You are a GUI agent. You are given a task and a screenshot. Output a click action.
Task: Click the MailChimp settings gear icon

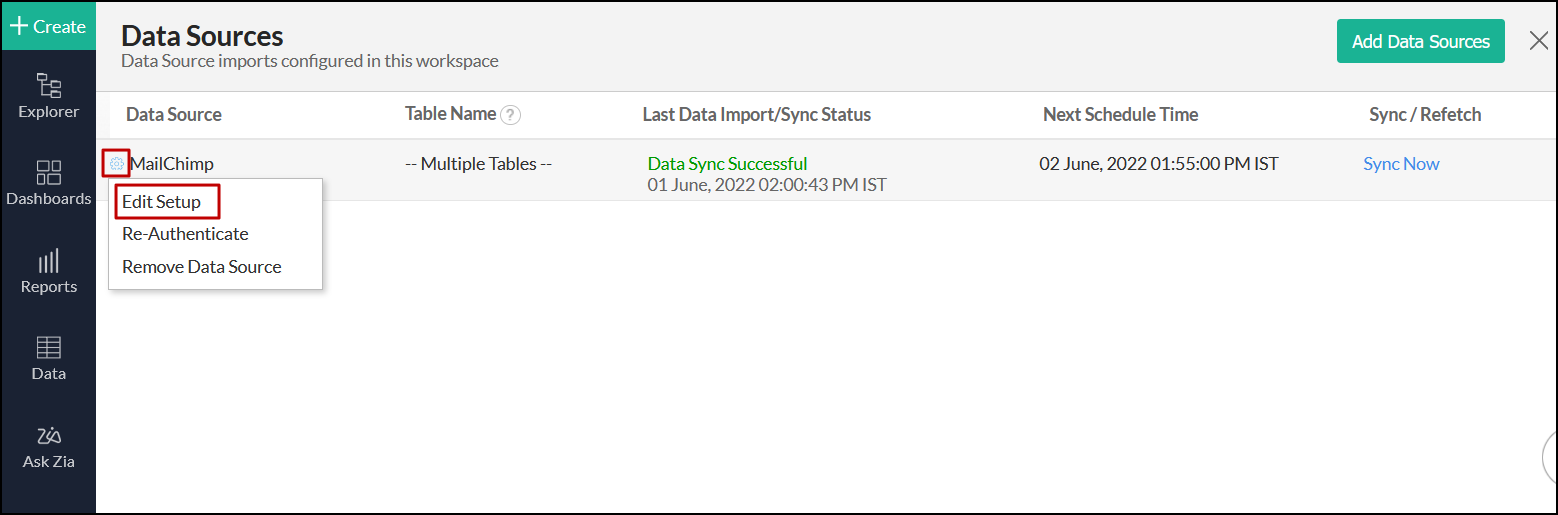pyautogui.click(x=117, y=164)
